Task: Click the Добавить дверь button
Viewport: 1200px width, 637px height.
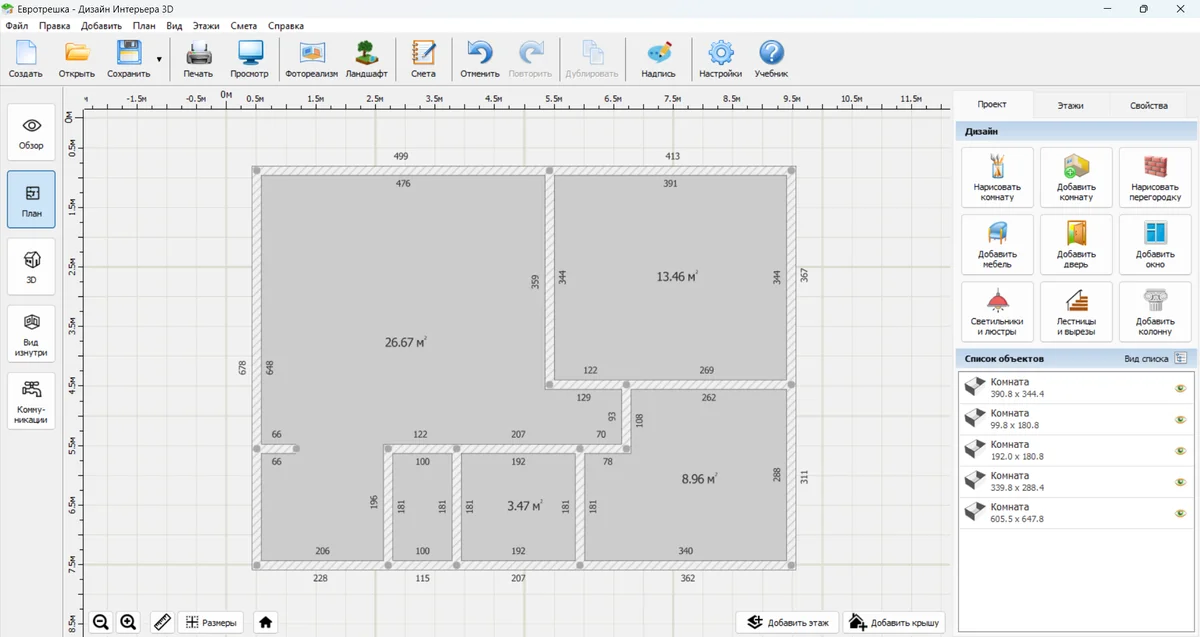Action: 1076,245
